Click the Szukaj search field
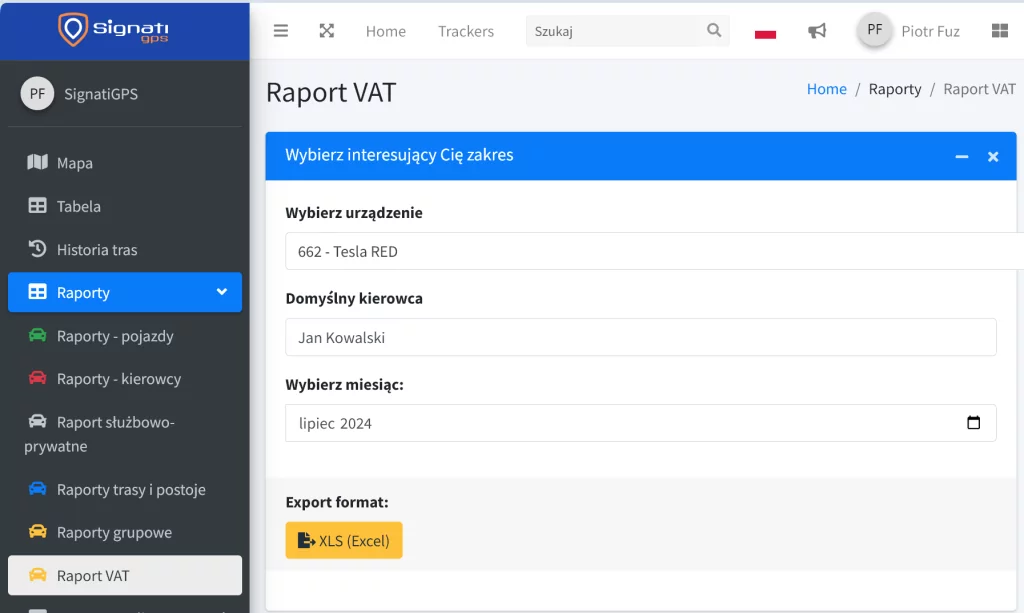This screenshot has width=1024, height=613. click(616, 31)
